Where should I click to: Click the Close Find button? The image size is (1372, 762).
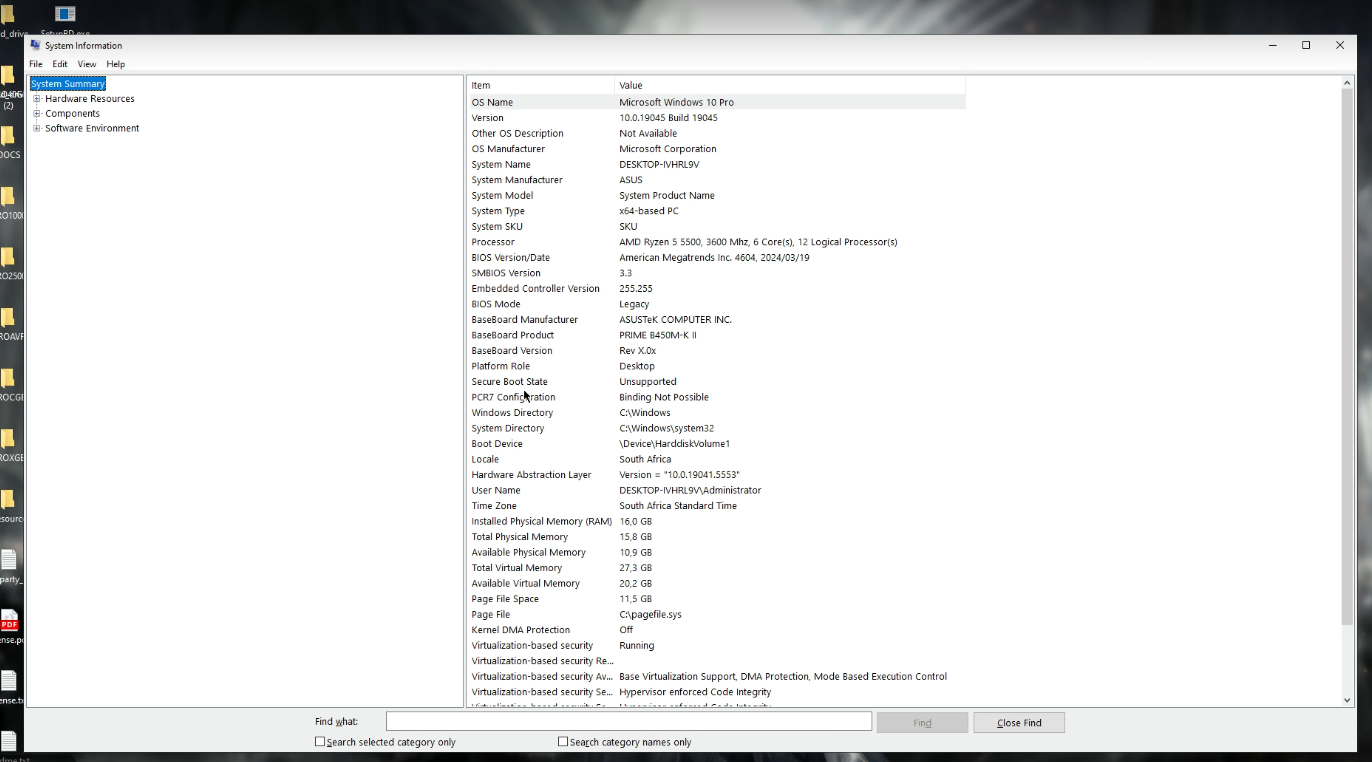(x=1019, y=723)
